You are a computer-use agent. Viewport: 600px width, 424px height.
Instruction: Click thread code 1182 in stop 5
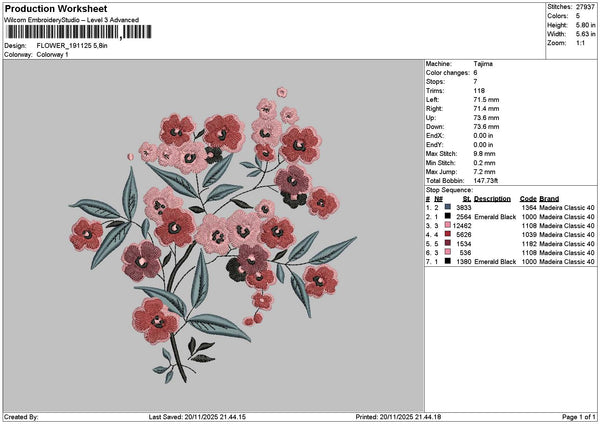[x=529, y=244]
